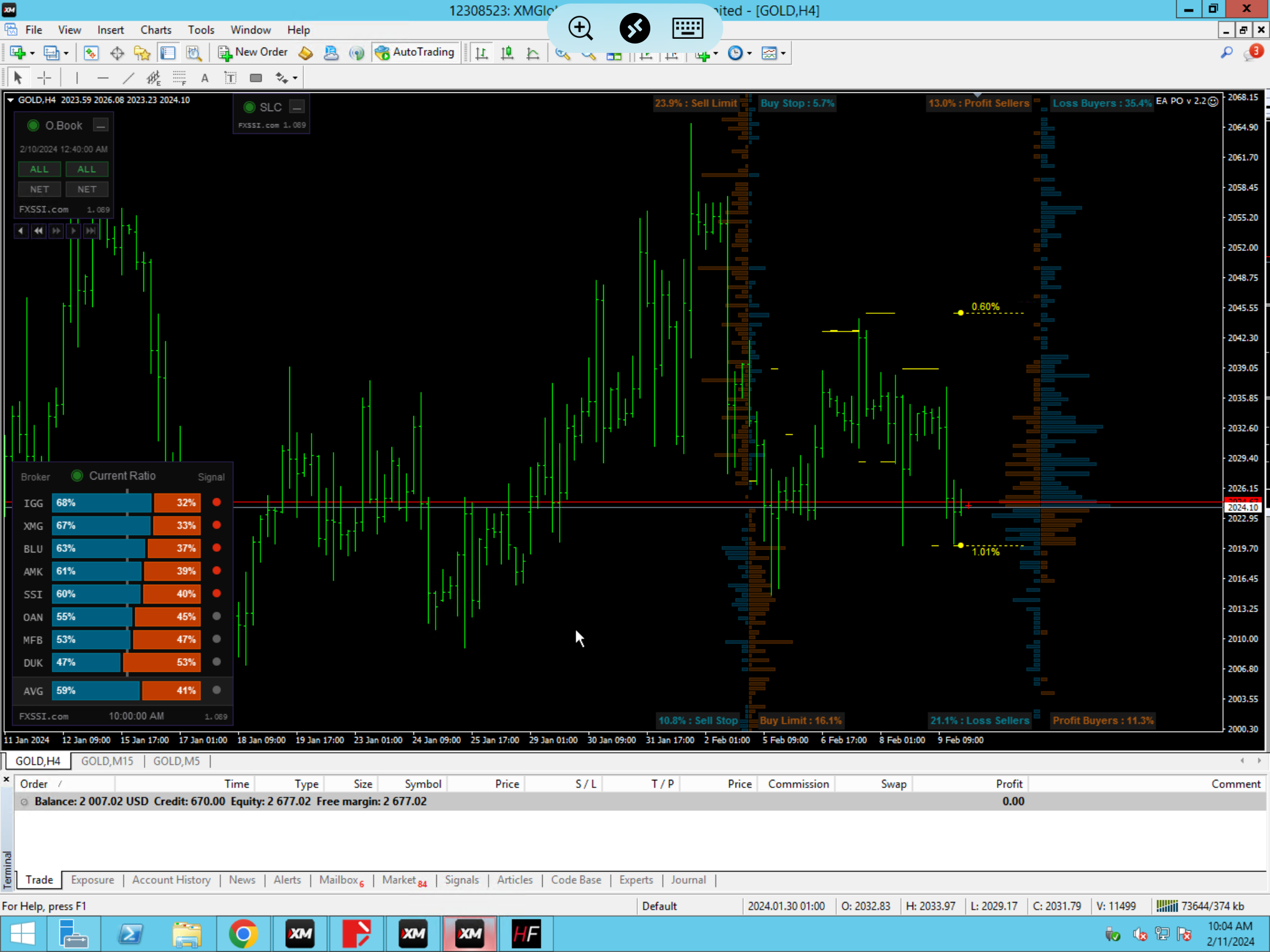Image resolution: width=1270 pixels, height=952 pixels.
Task: Close the Terminal panel with X
Action: click(x=6, y=780)
